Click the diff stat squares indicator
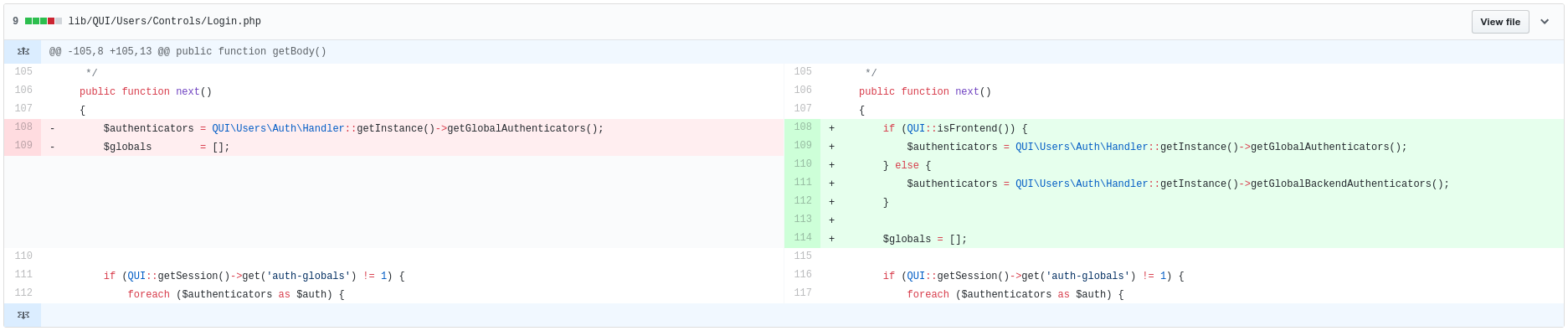Image resolution: width=1568 pixels, height=331 pixels. [44, 21]
